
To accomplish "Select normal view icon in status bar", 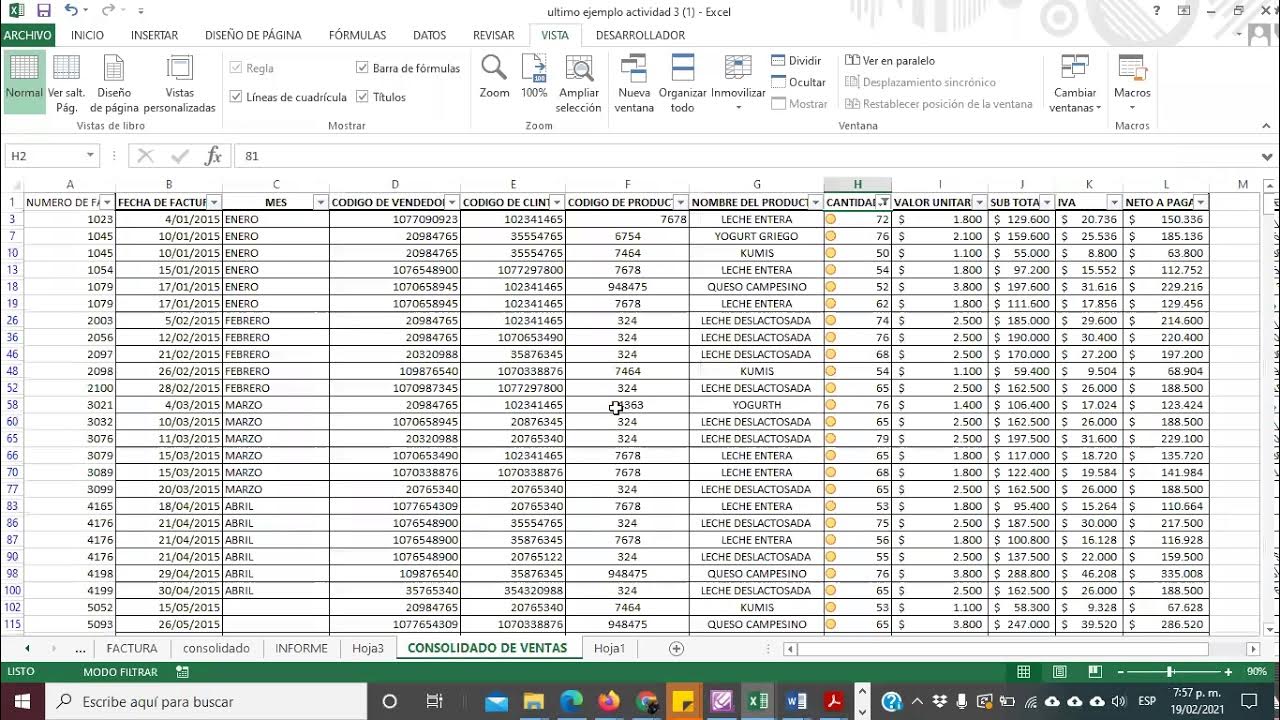I will (x=1024, y=672).
